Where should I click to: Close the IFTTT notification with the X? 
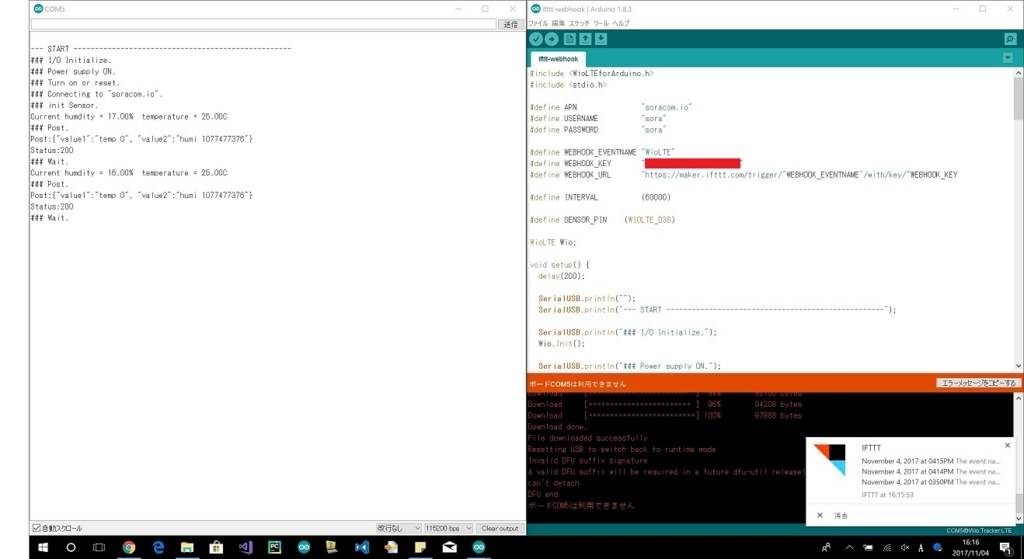[1007, 445]
